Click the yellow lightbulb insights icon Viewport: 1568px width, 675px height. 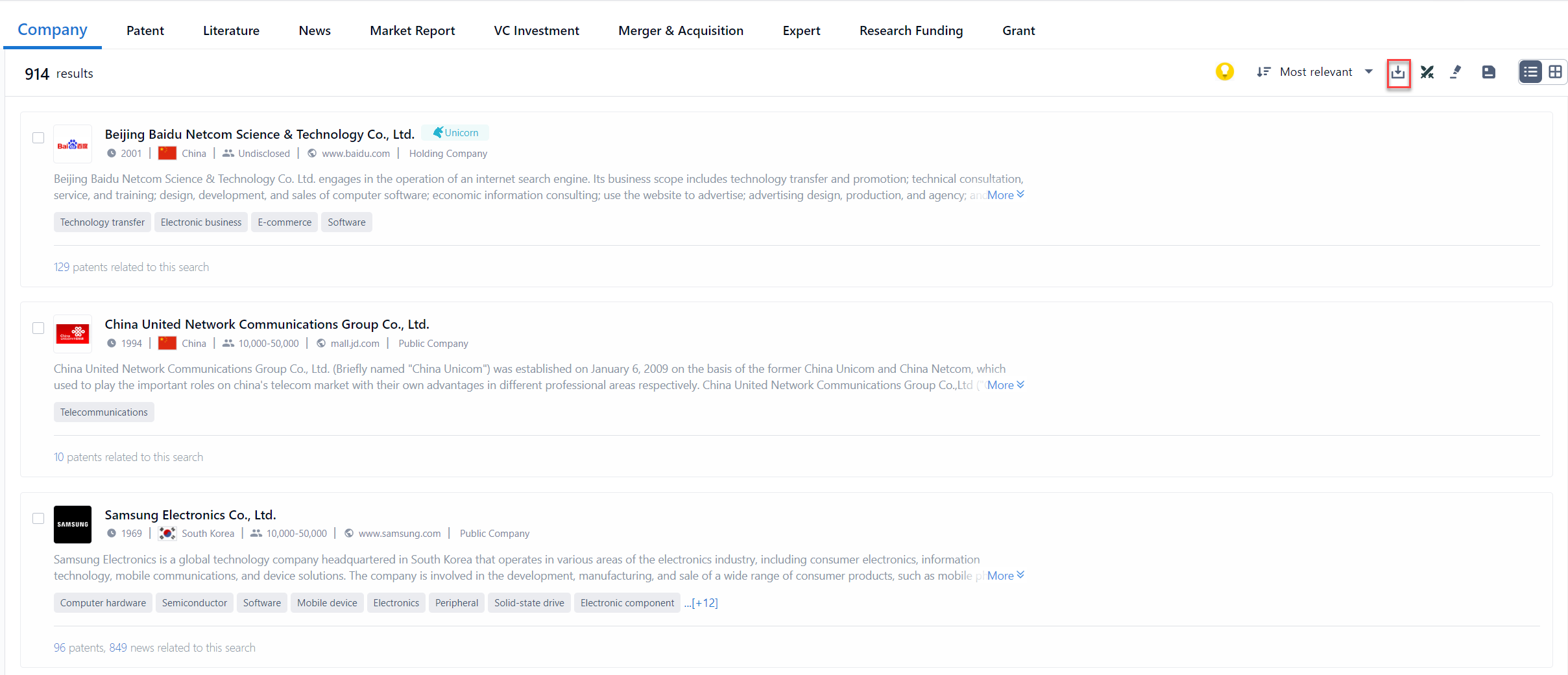point(1224,72)
